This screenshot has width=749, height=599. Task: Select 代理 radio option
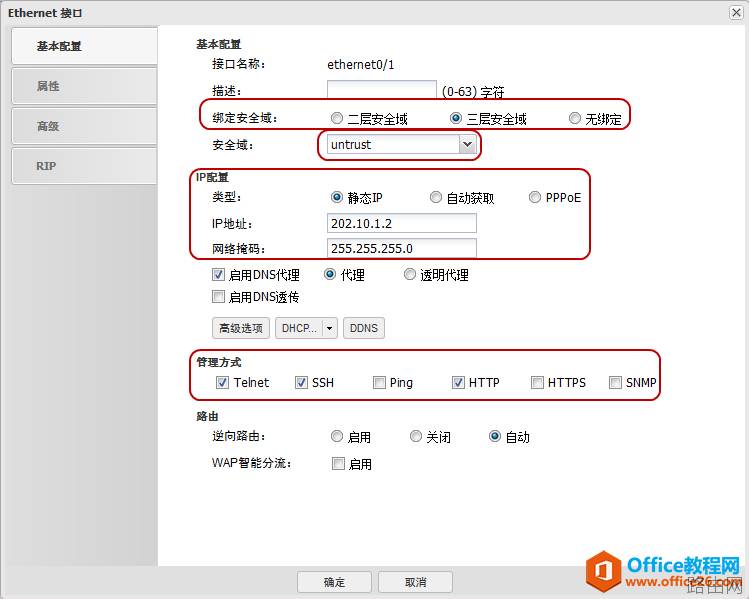tap(330, 274)
